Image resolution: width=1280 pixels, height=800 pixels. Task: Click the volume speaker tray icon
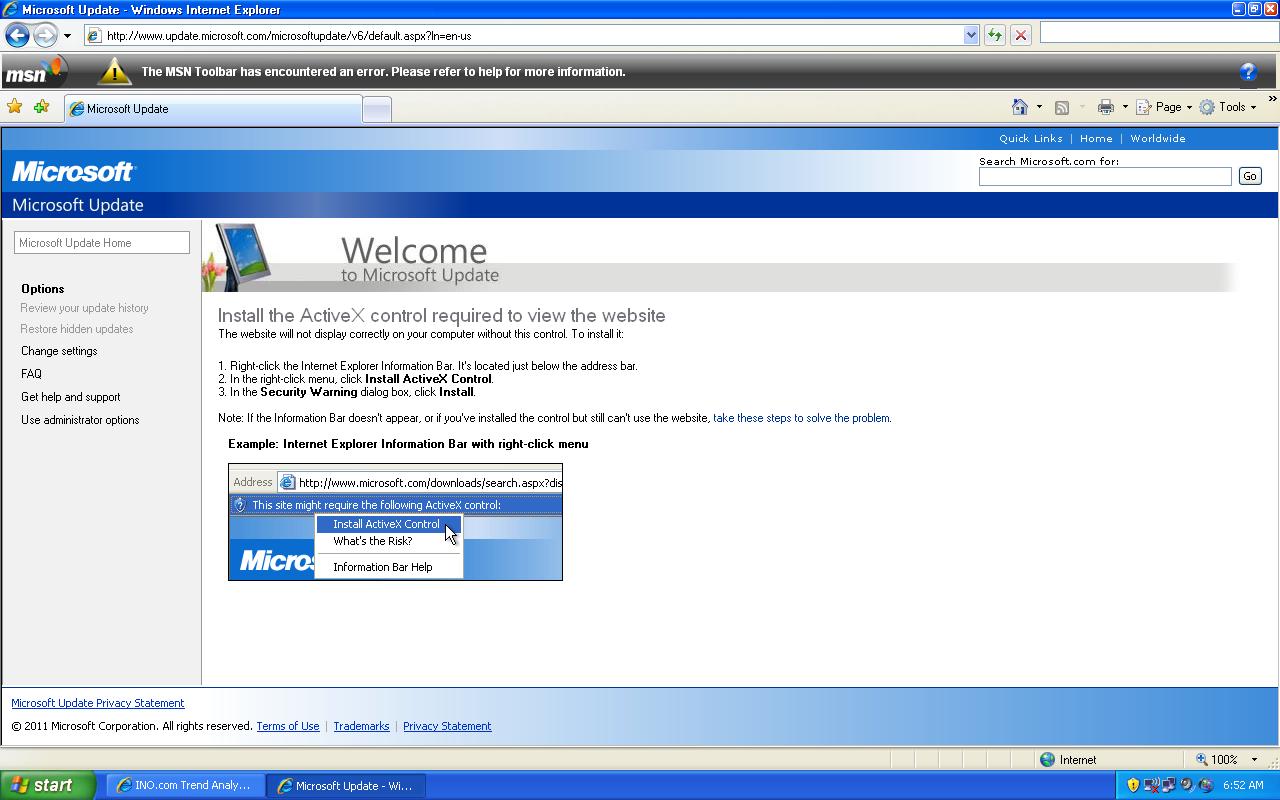[1187, 786]
